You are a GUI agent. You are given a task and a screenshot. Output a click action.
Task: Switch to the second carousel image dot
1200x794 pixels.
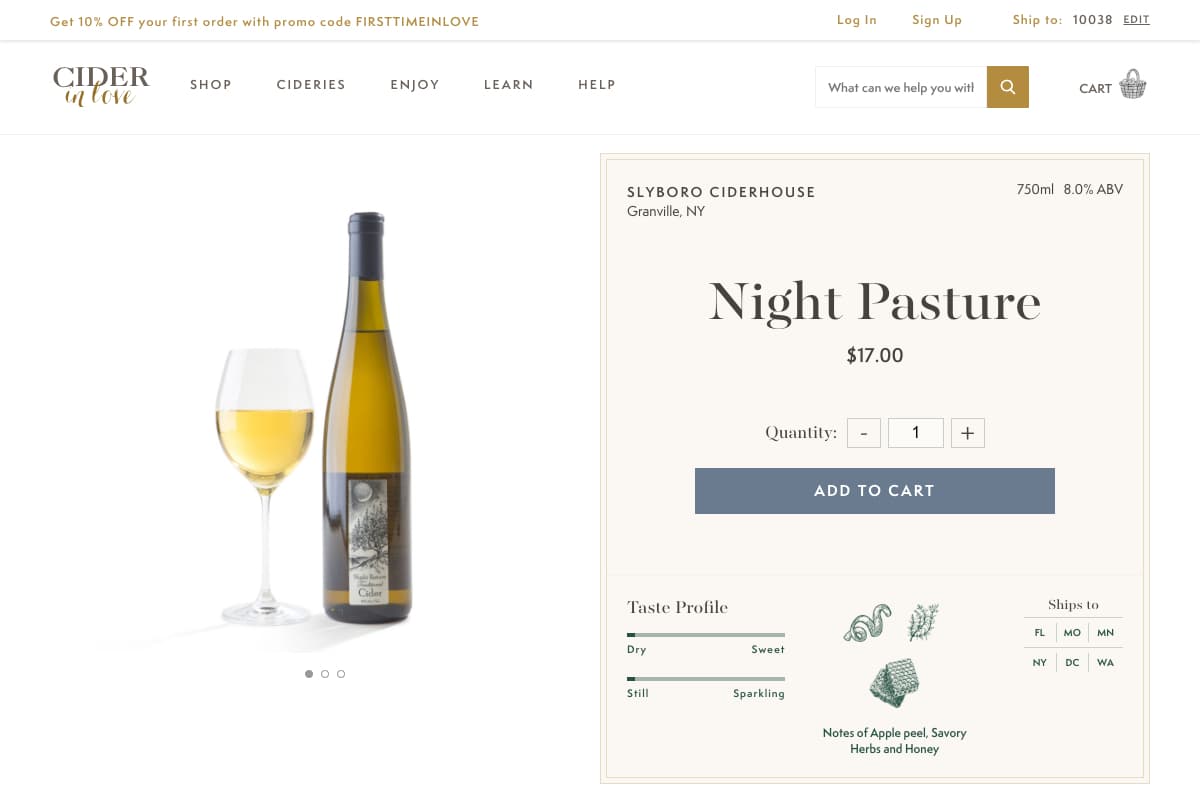point(325,674)
